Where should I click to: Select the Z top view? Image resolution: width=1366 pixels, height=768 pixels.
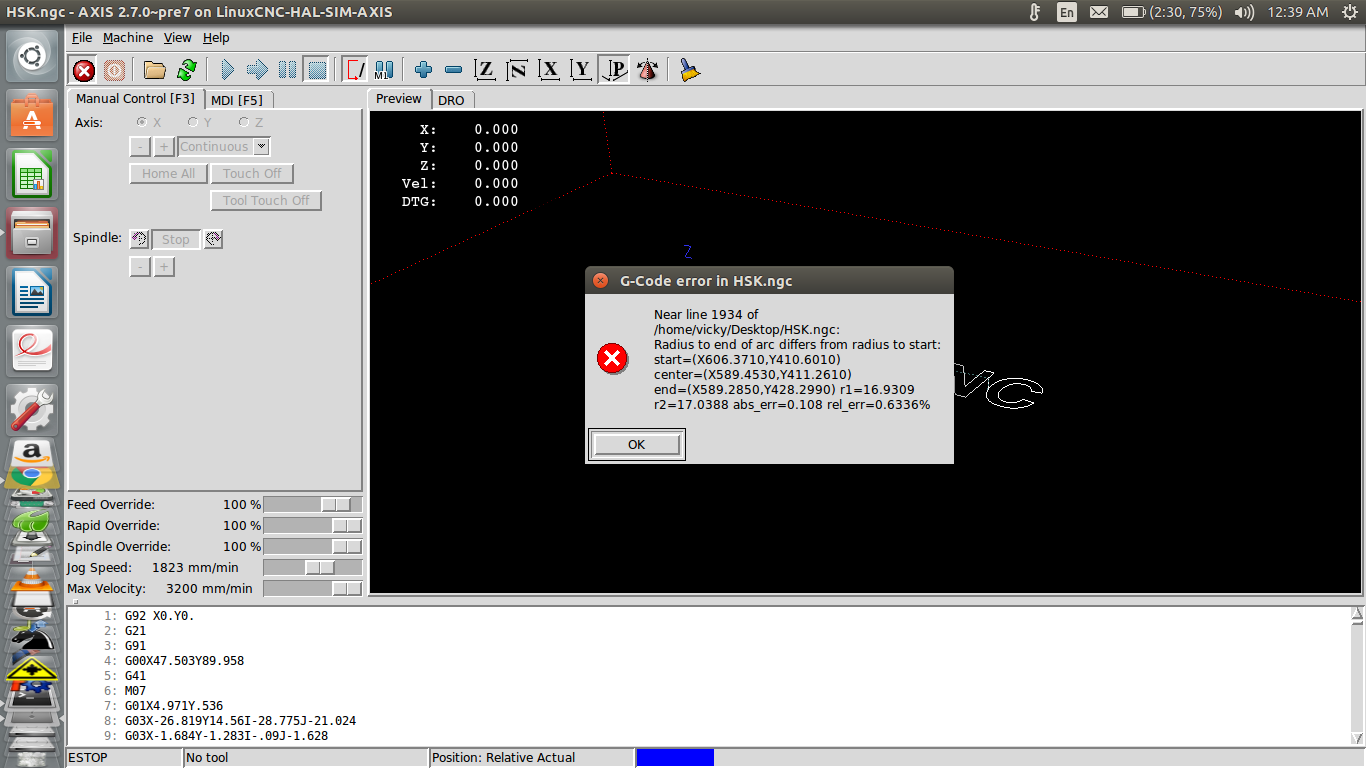[485, 70]
